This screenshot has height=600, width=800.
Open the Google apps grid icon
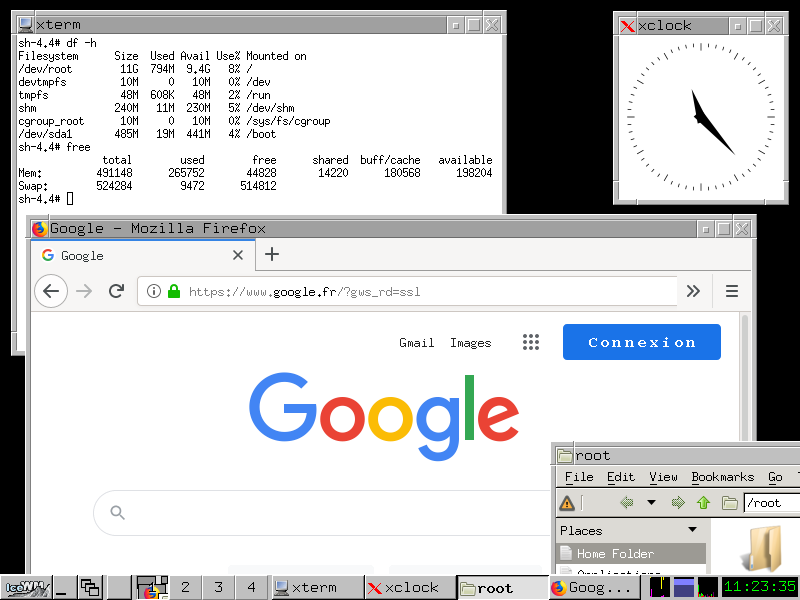tap(531, 341)
